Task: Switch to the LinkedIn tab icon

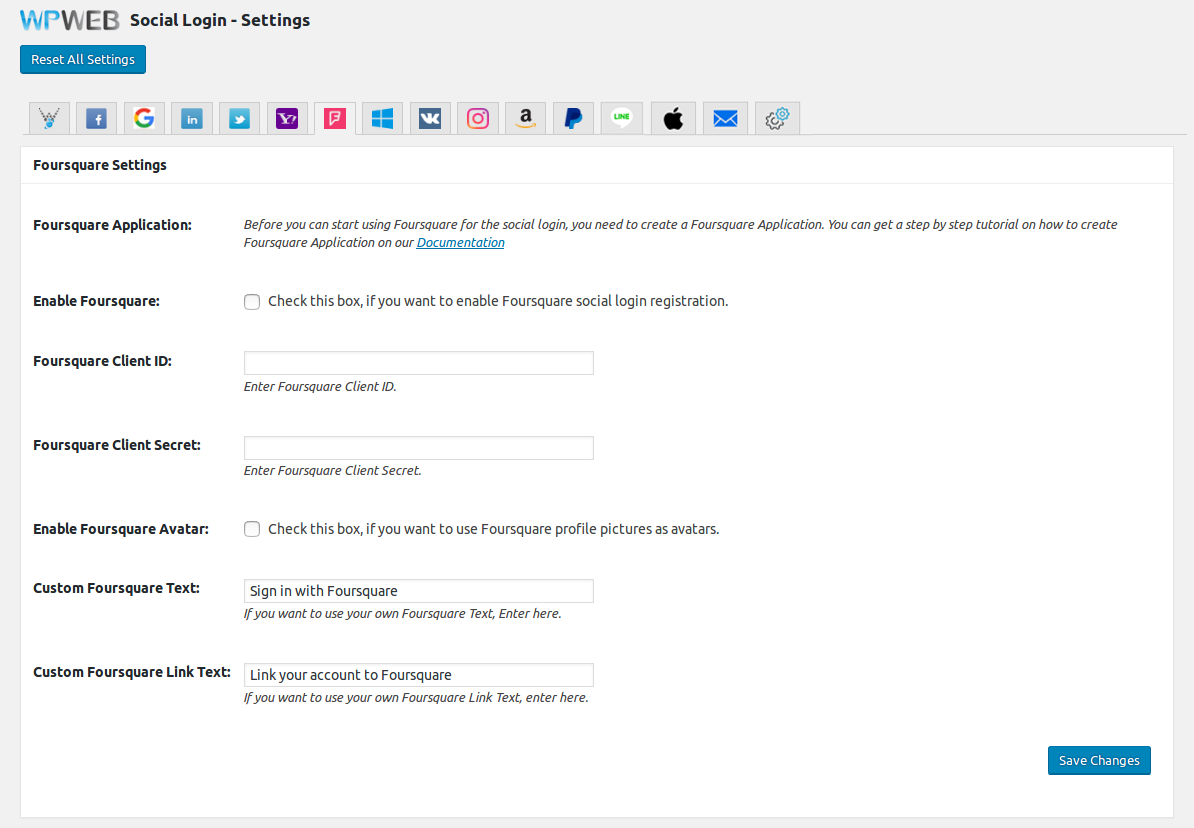Action: [192, 119]
